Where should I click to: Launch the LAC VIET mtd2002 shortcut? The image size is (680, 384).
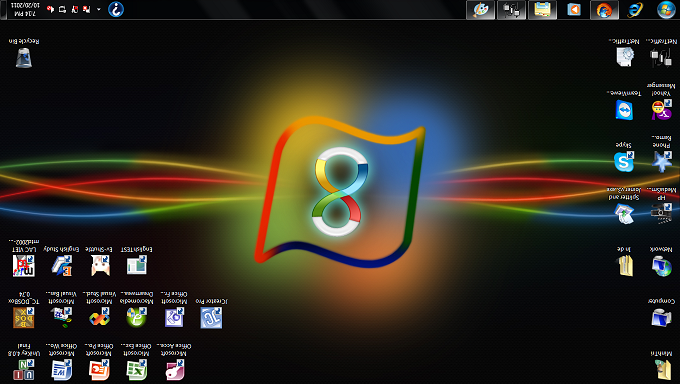pyautogui.click(x=24, y=258)
